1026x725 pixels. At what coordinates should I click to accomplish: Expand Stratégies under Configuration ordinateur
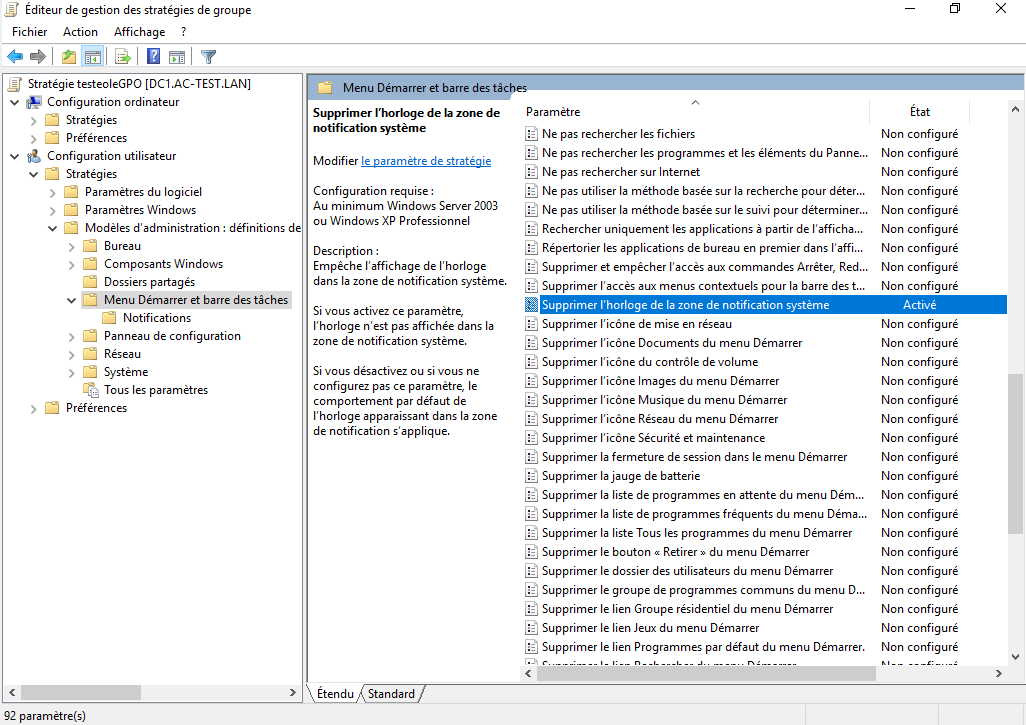(34, 120)
